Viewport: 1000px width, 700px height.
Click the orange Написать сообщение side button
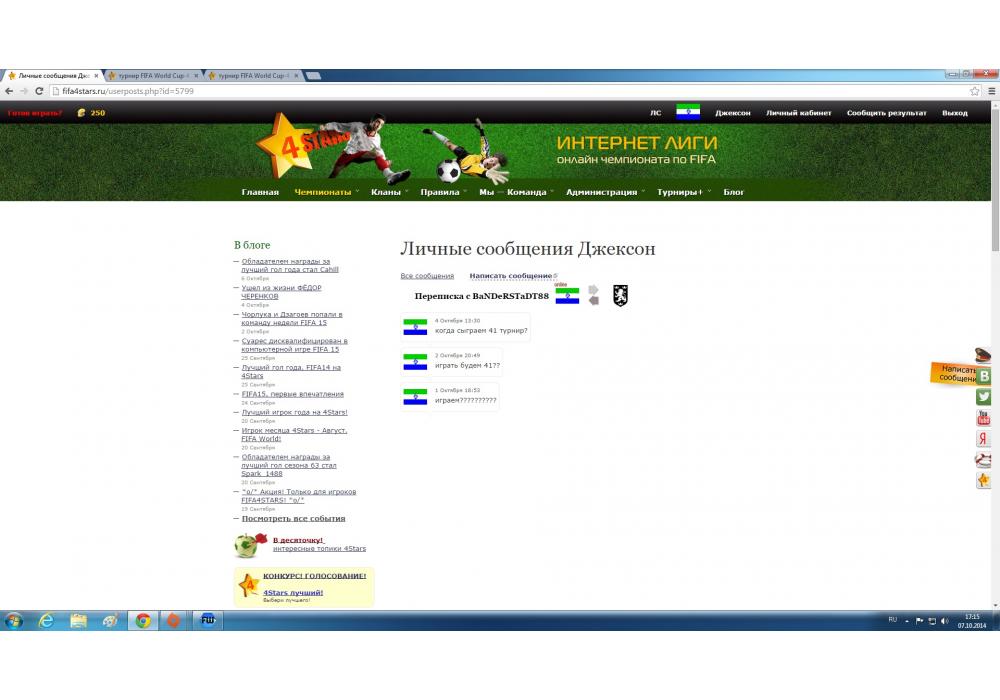(956, 374)
